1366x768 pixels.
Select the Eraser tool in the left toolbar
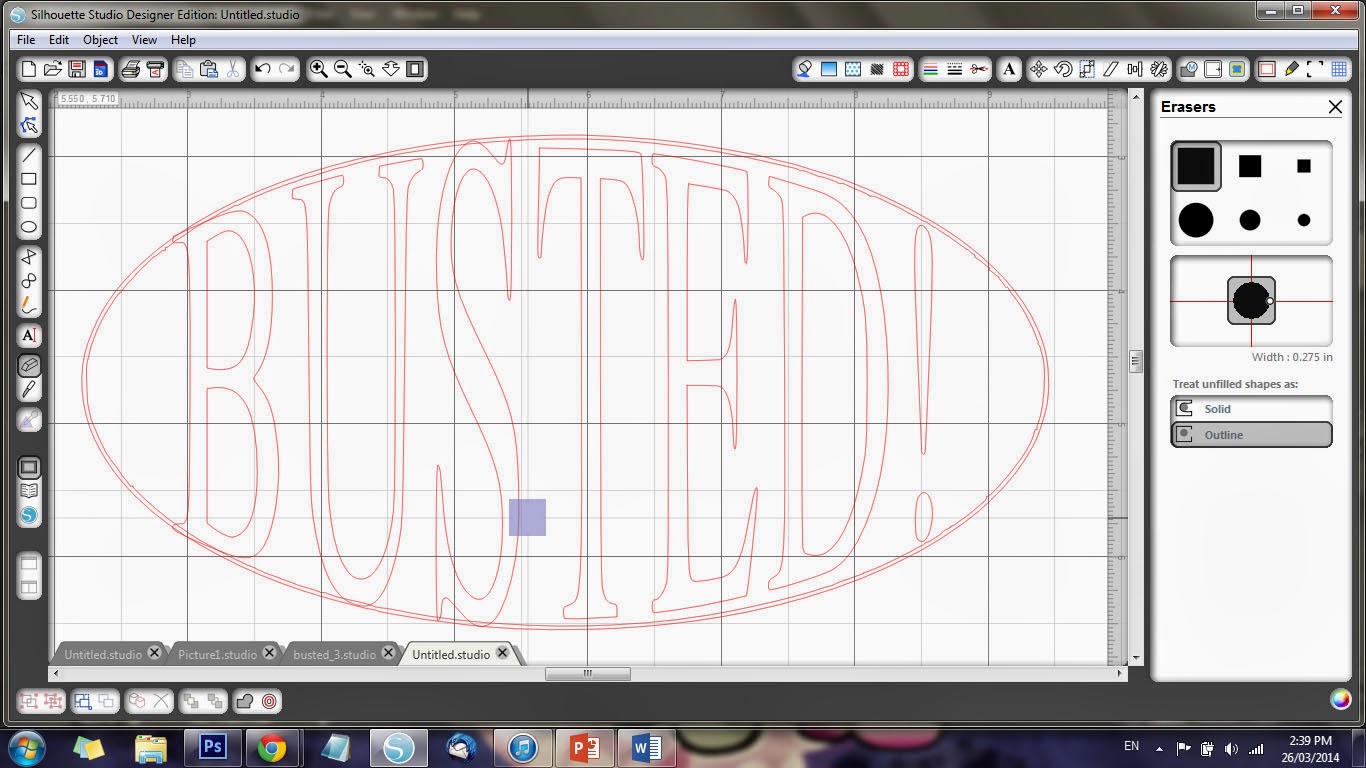coord(29,365)
